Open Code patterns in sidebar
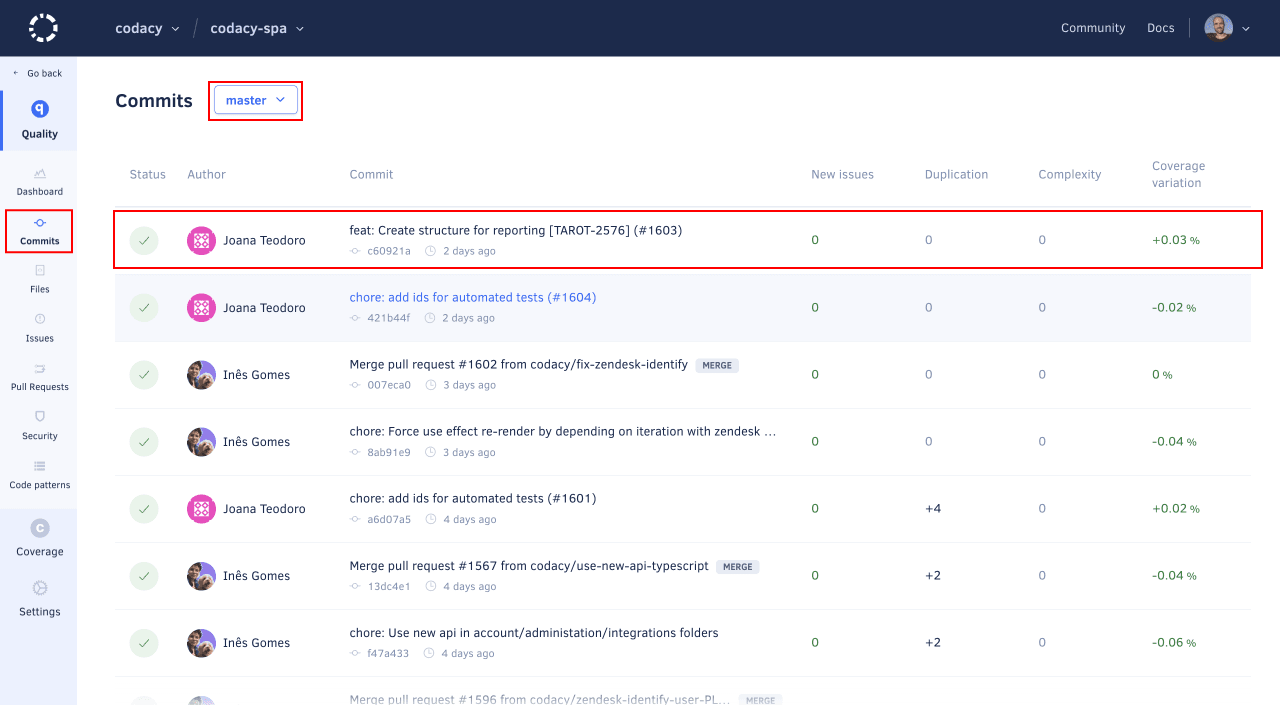1280x705 pixels. 40,466
